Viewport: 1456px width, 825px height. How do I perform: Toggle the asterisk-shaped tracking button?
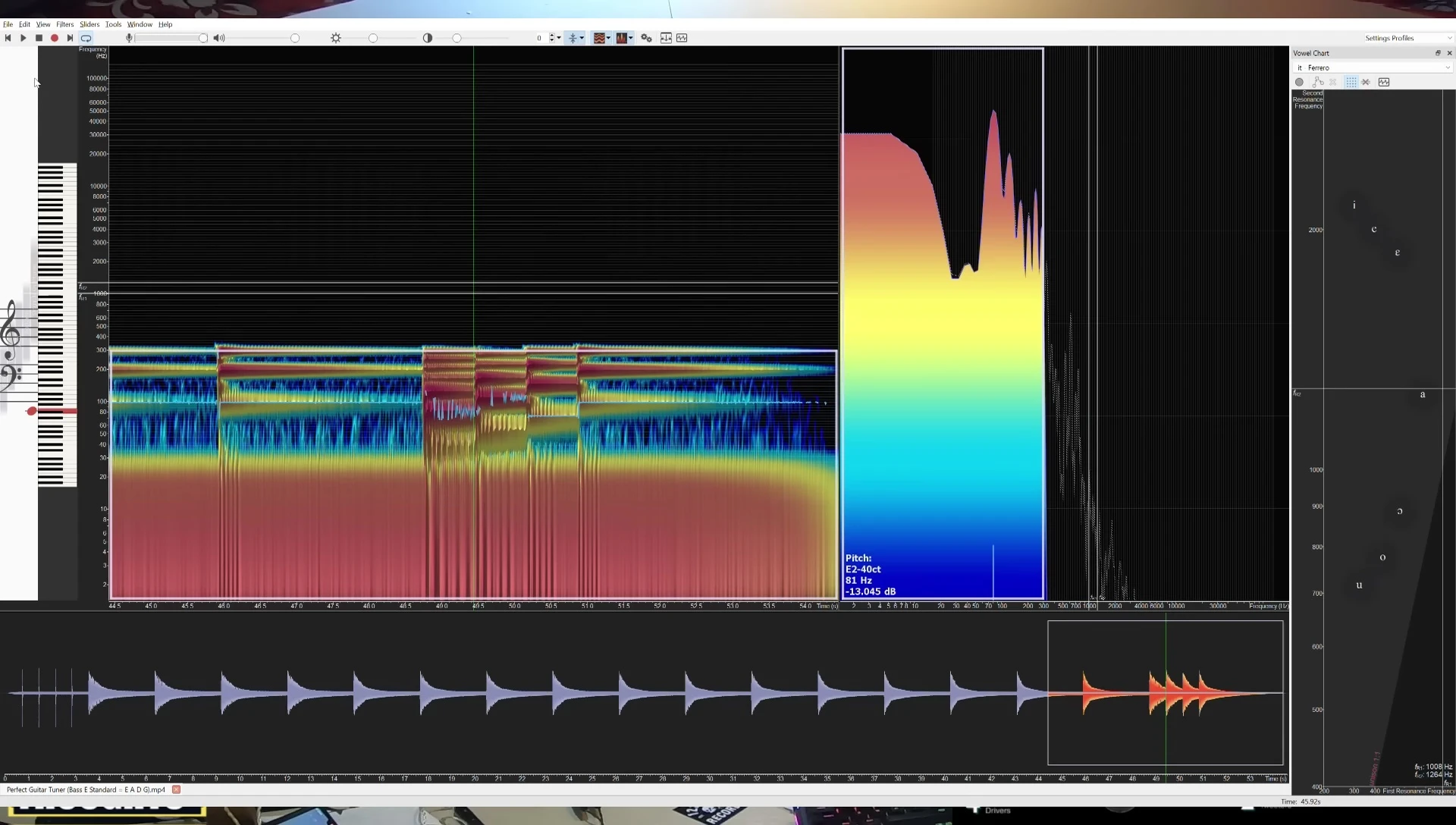[x=573, y=38]
